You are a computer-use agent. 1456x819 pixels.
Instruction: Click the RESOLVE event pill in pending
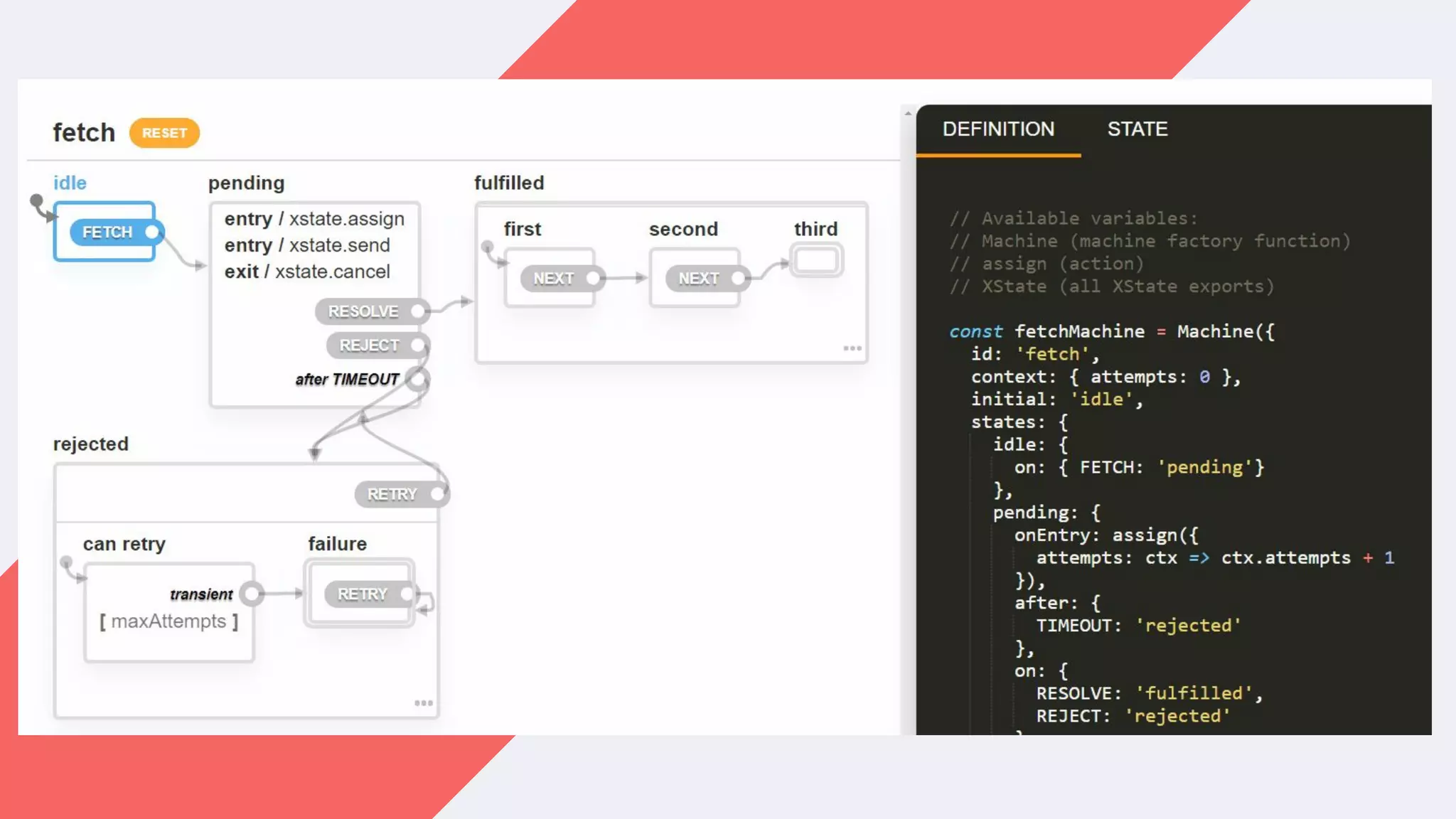(x=363, y=311)
